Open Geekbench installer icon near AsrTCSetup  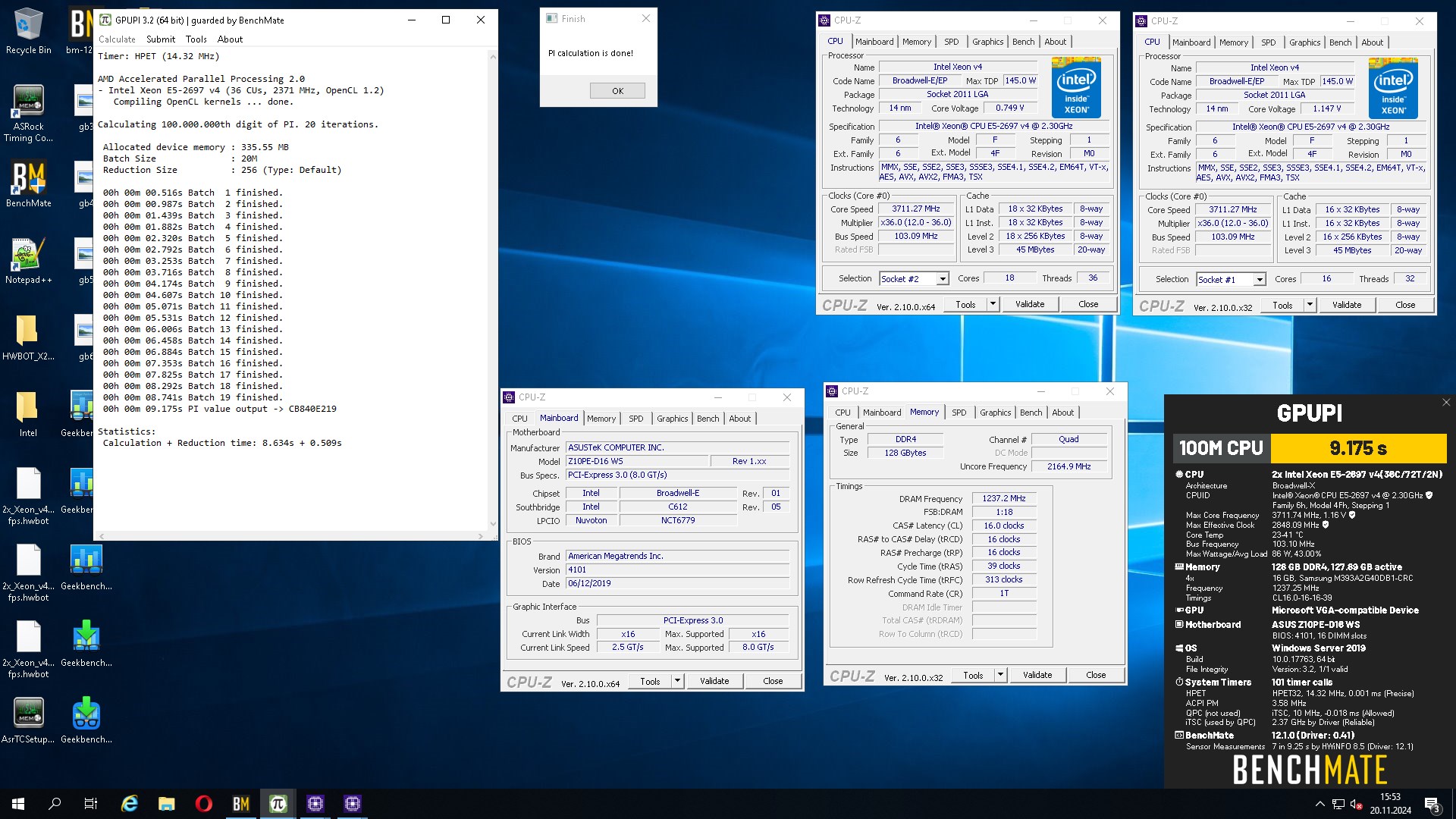point(86,720)
